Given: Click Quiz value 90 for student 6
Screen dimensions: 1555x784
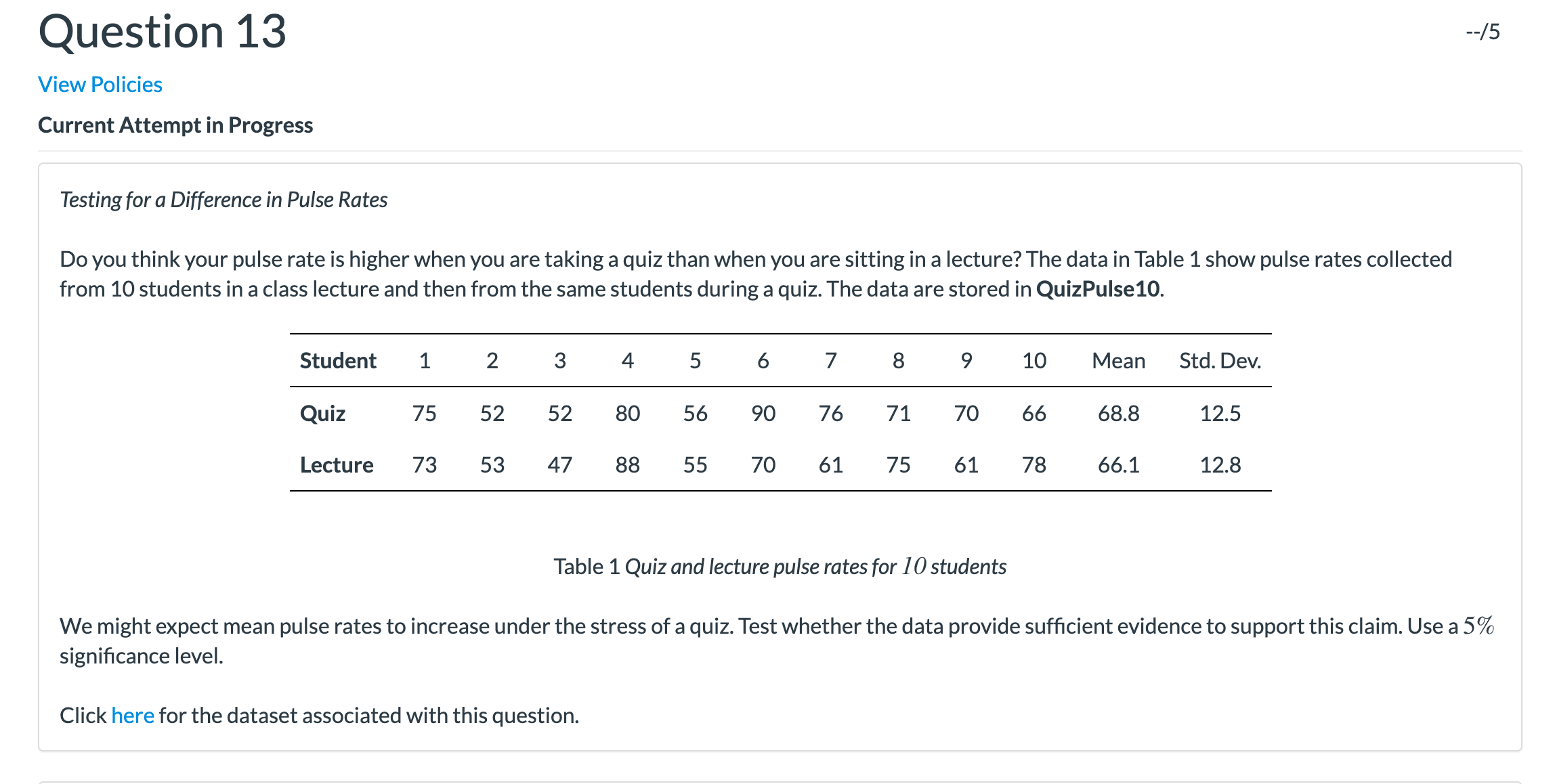Looking at the screenshot, I should pos(763,414).
